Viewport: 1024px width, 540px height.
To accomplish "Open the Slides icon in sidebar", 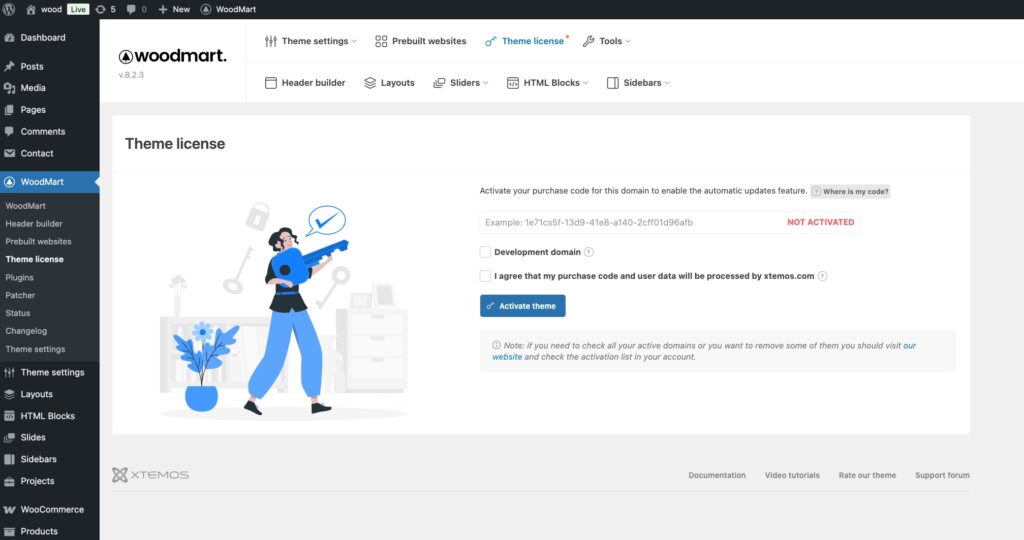I will click(x=9, y=437).
